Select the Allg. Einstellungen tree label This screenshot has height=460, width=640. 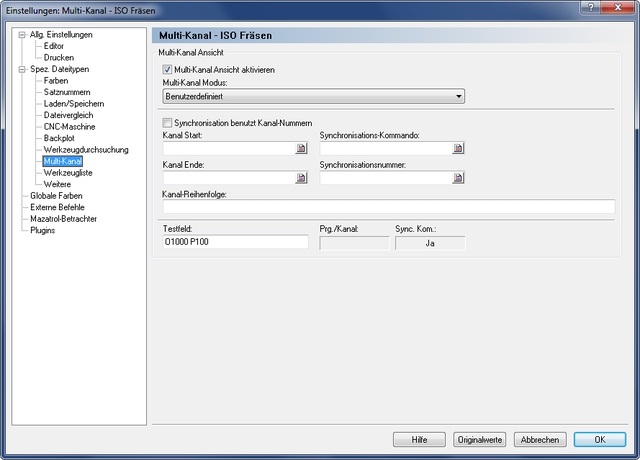61,35
